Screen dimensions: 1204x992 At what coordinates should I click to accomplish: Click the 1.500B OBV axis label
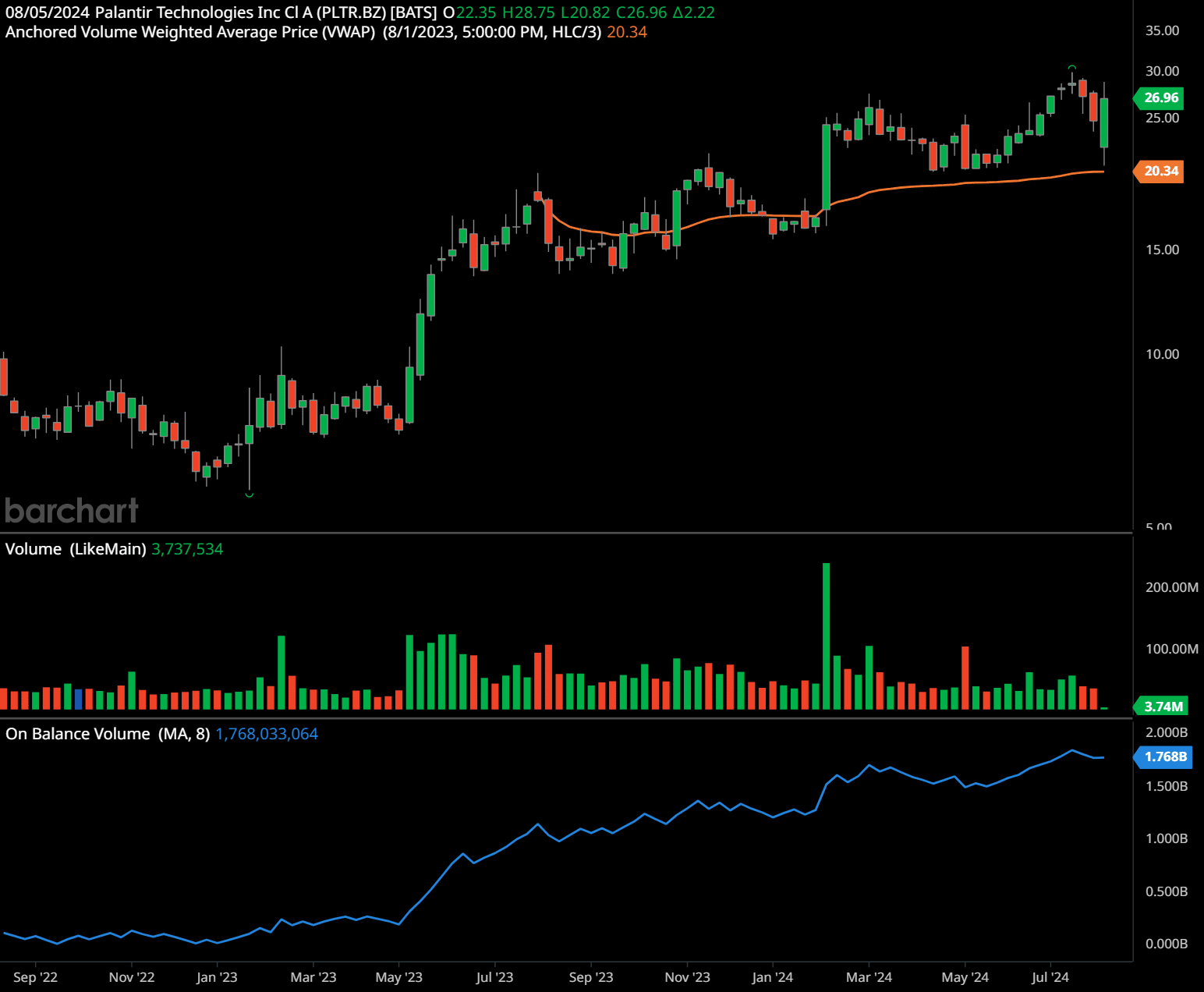(1167, 786)
